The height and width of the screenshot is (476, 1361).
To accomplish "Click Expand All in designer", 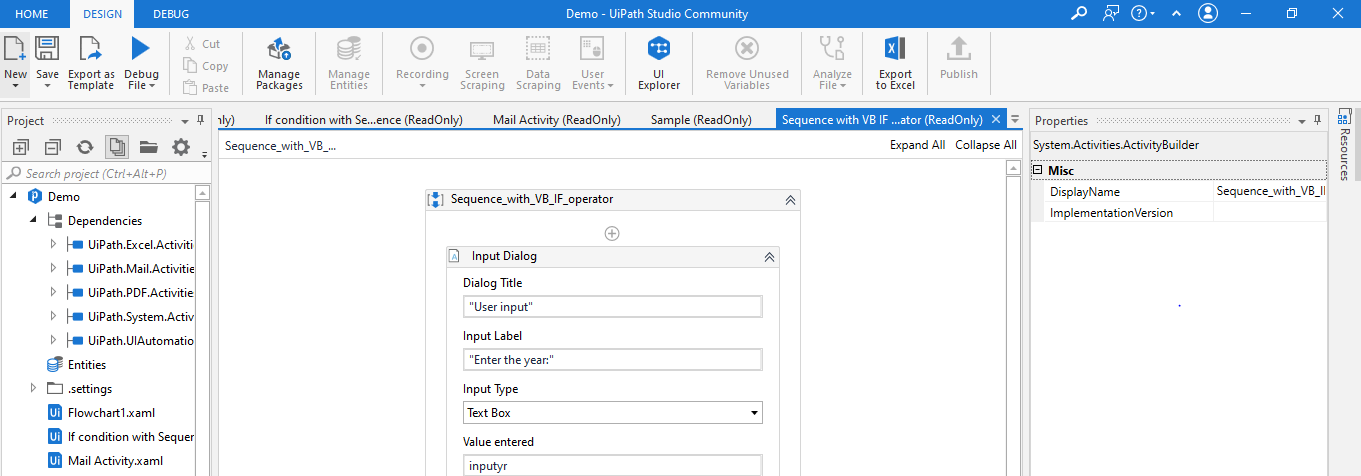I will pyautogui.click(x=917, y=145).
